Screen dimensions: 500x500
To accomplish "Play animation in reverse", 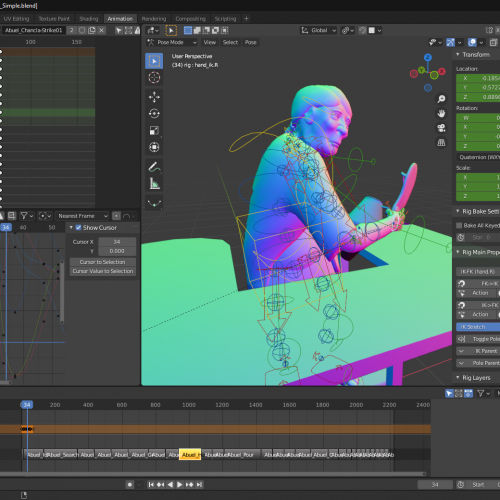I will point(170,484).
